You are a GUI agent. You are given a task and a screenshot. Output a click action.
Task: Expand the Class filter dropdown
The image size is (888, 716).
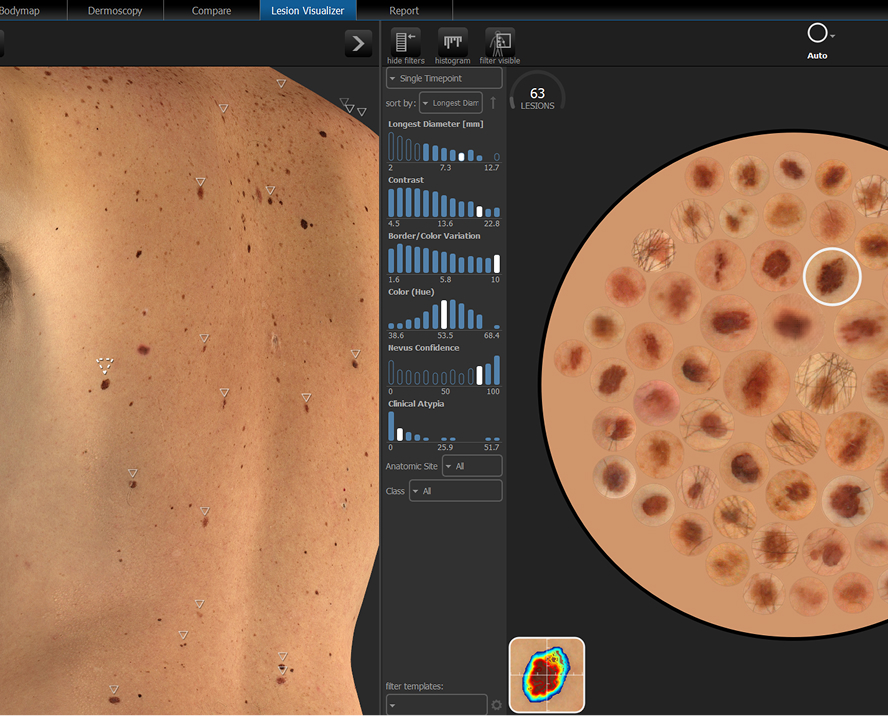point(455,491)
